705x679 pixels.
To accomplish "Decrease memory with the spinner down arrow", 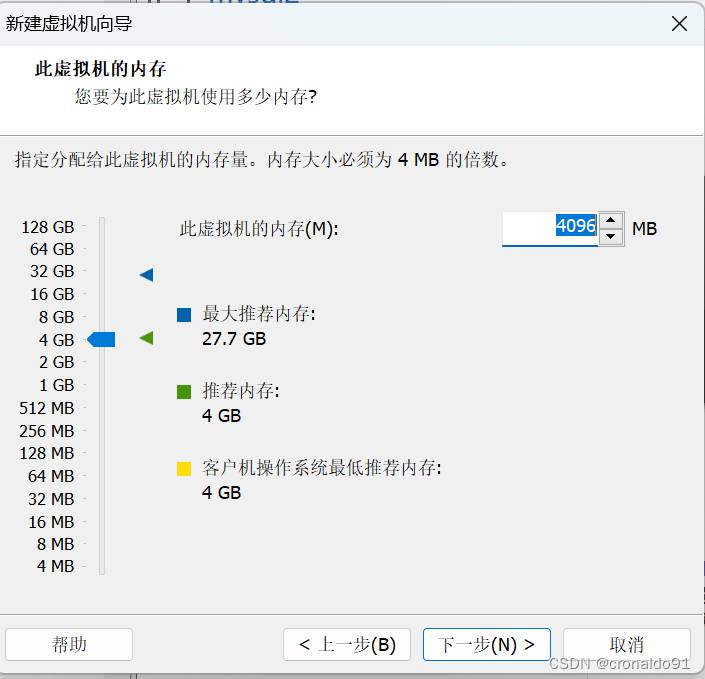I will point(611,237).
